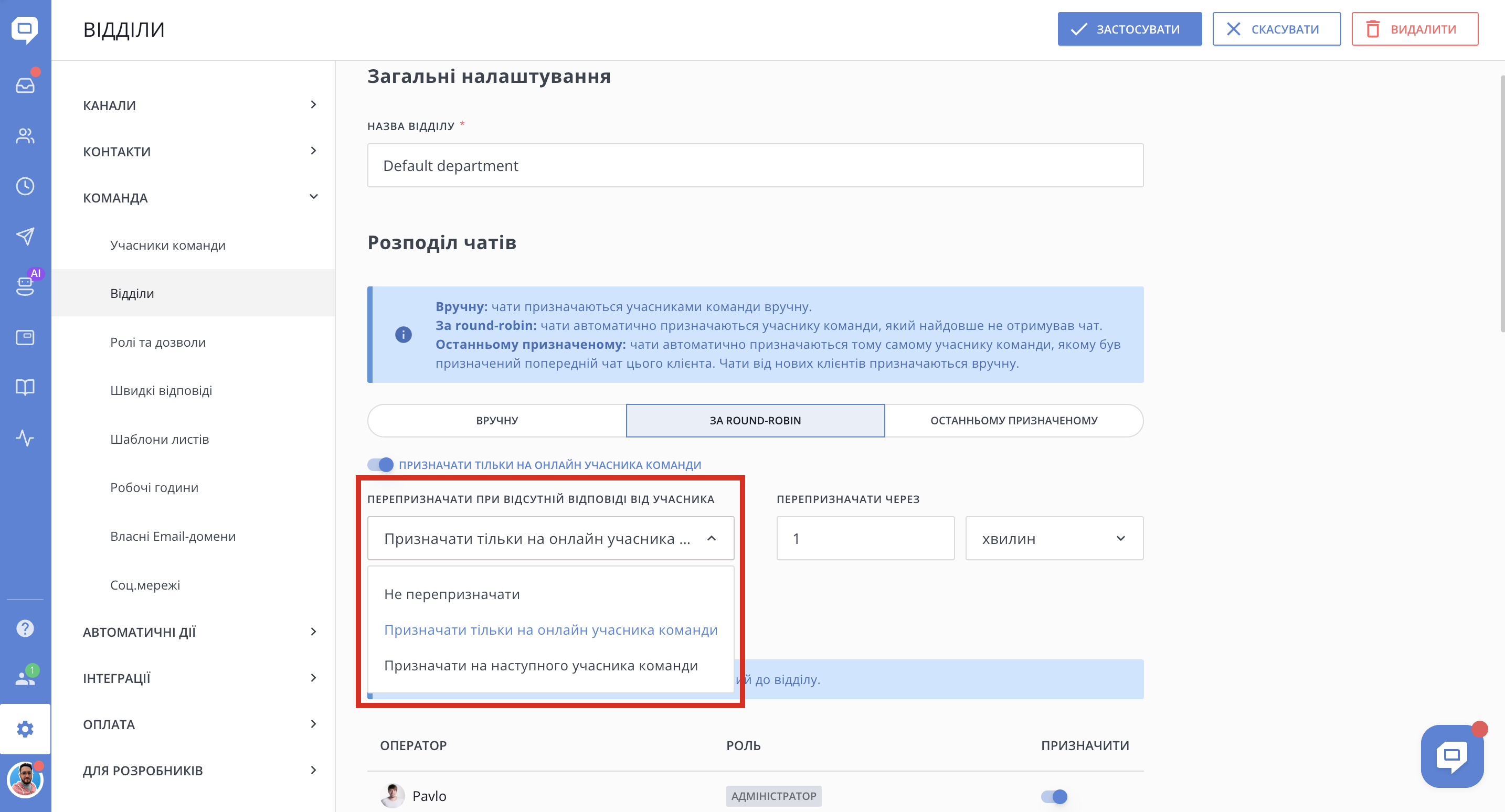Click the department name input field
Screen dimensions: 1505x812
(x=755, y=166)
